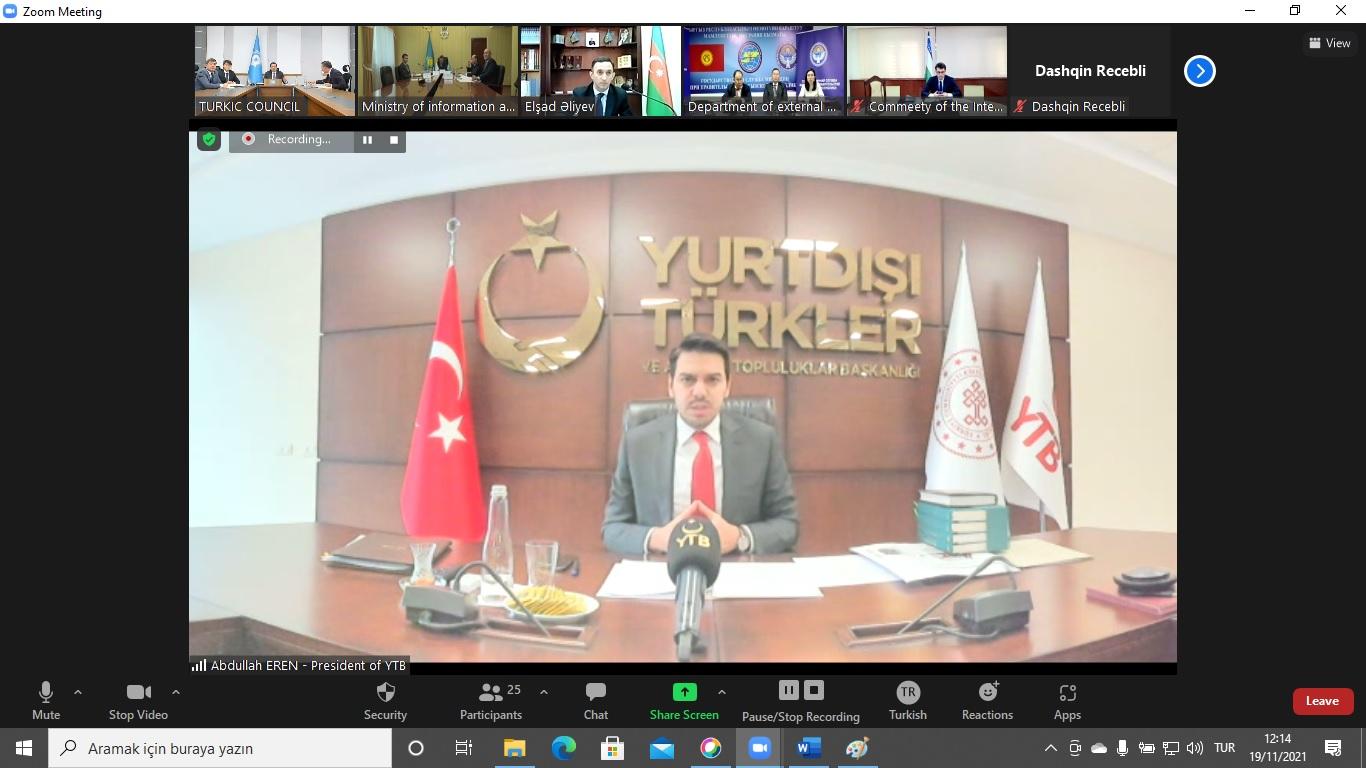Click Meet Now camera tray icon
Image resolution: width=1366 pixels, height=768 pixels.
[x=1075, y=748]
